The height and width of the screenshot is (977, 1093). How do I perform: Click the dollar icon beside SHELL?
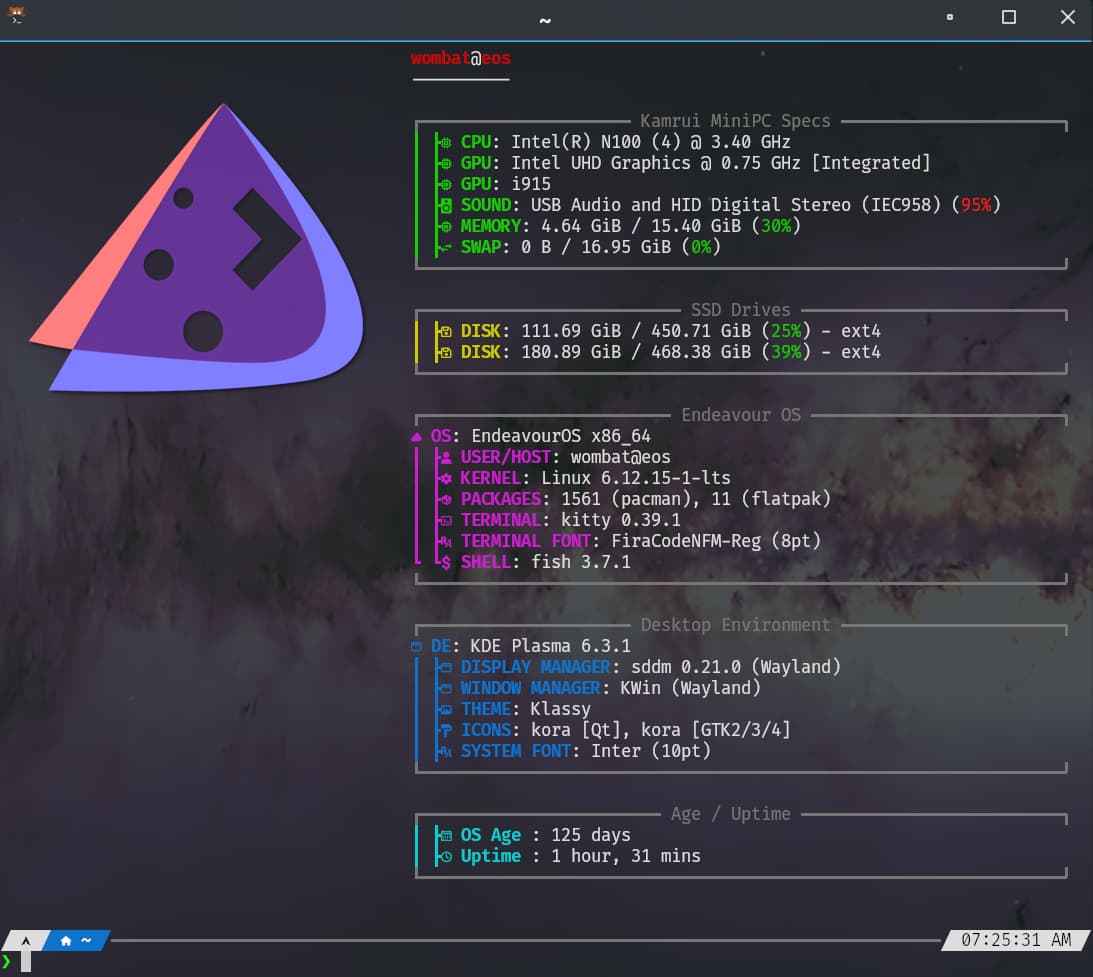(446, 563)
